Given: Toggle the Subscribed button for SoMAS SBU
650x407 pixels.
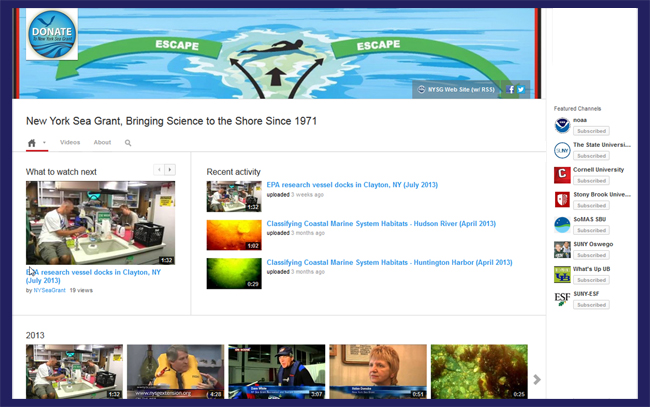Looking at the screenshot, I should 591,230.
